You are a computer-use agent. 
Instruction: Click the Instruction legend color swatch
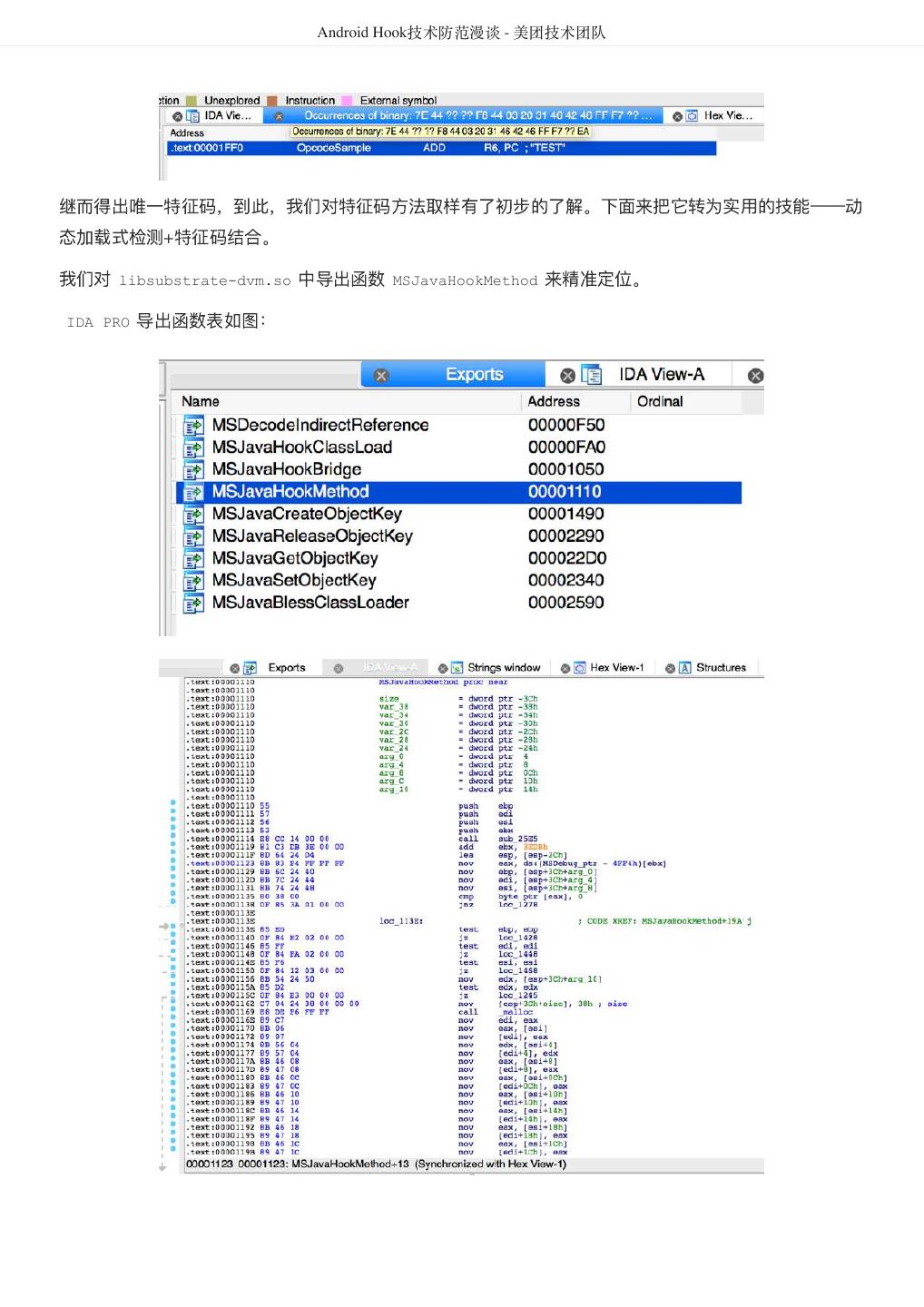tap(272, 101)
